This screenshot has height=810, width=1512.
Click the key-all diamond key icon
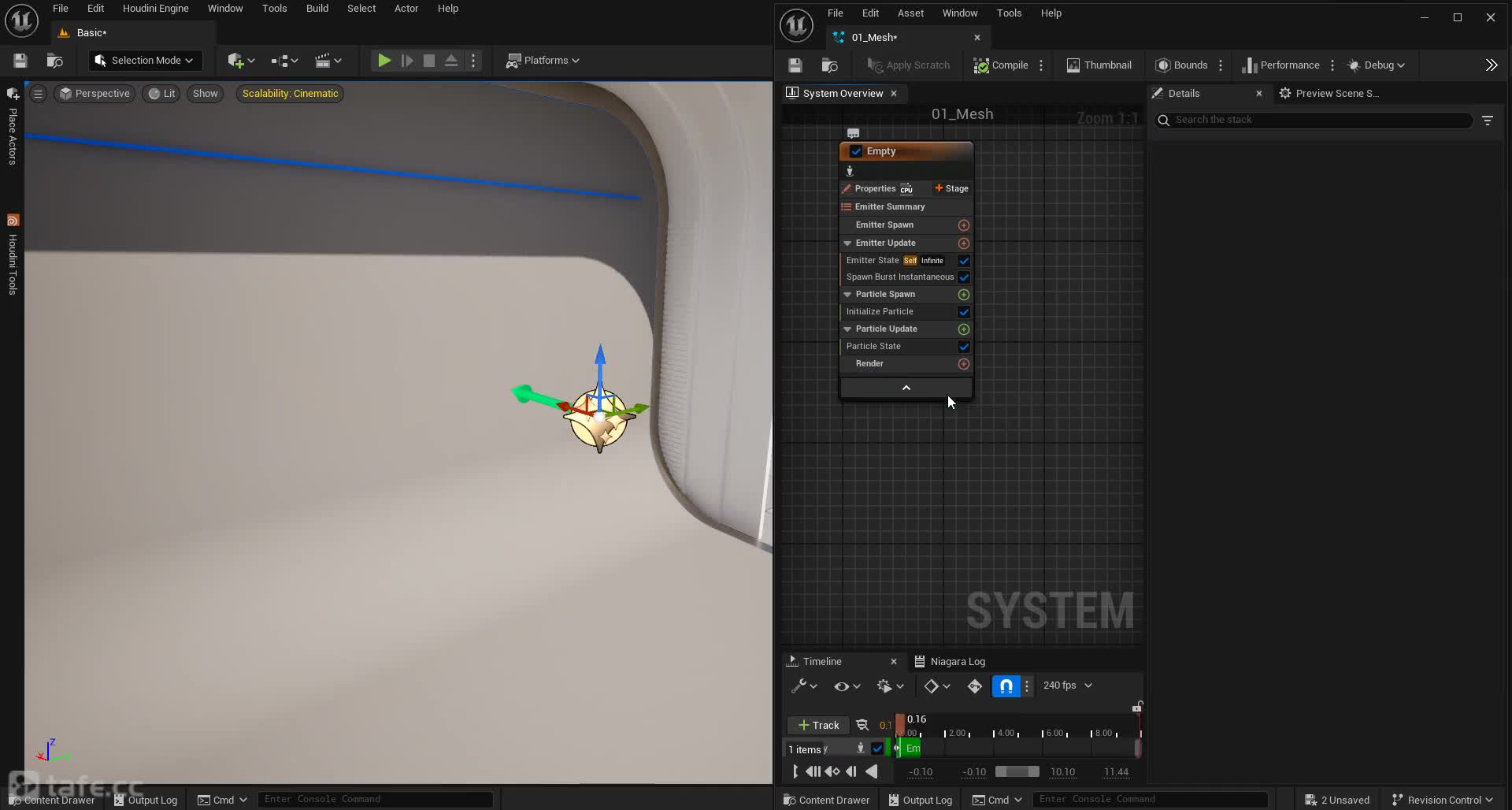click(975, 686)
